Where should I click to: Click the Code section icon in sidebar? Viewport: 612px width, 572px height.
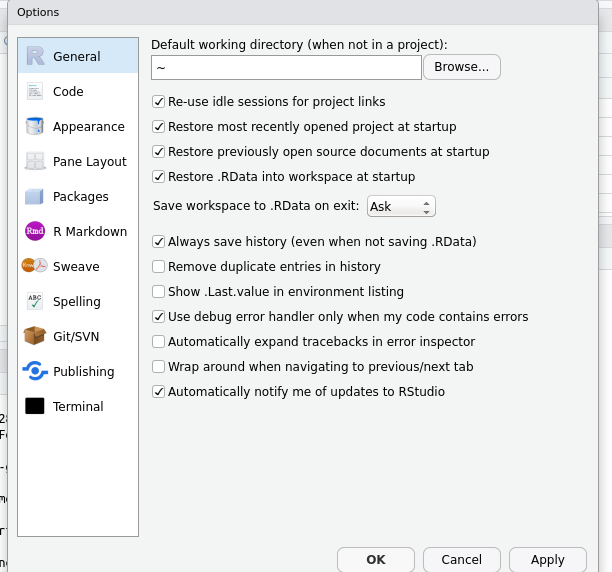pos(35,92)
